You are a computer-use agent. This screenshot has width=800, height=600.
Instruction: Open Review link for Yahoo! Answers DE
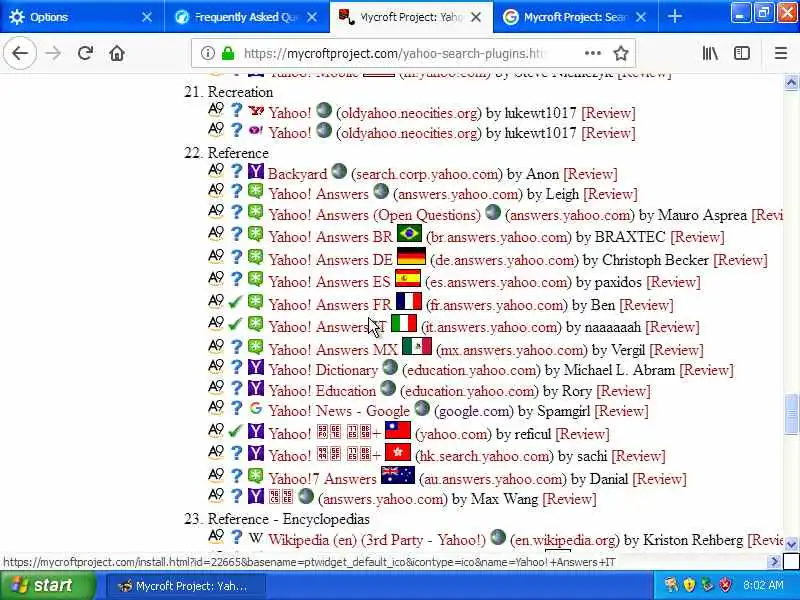pyautogui.click(x=740, y=260)
